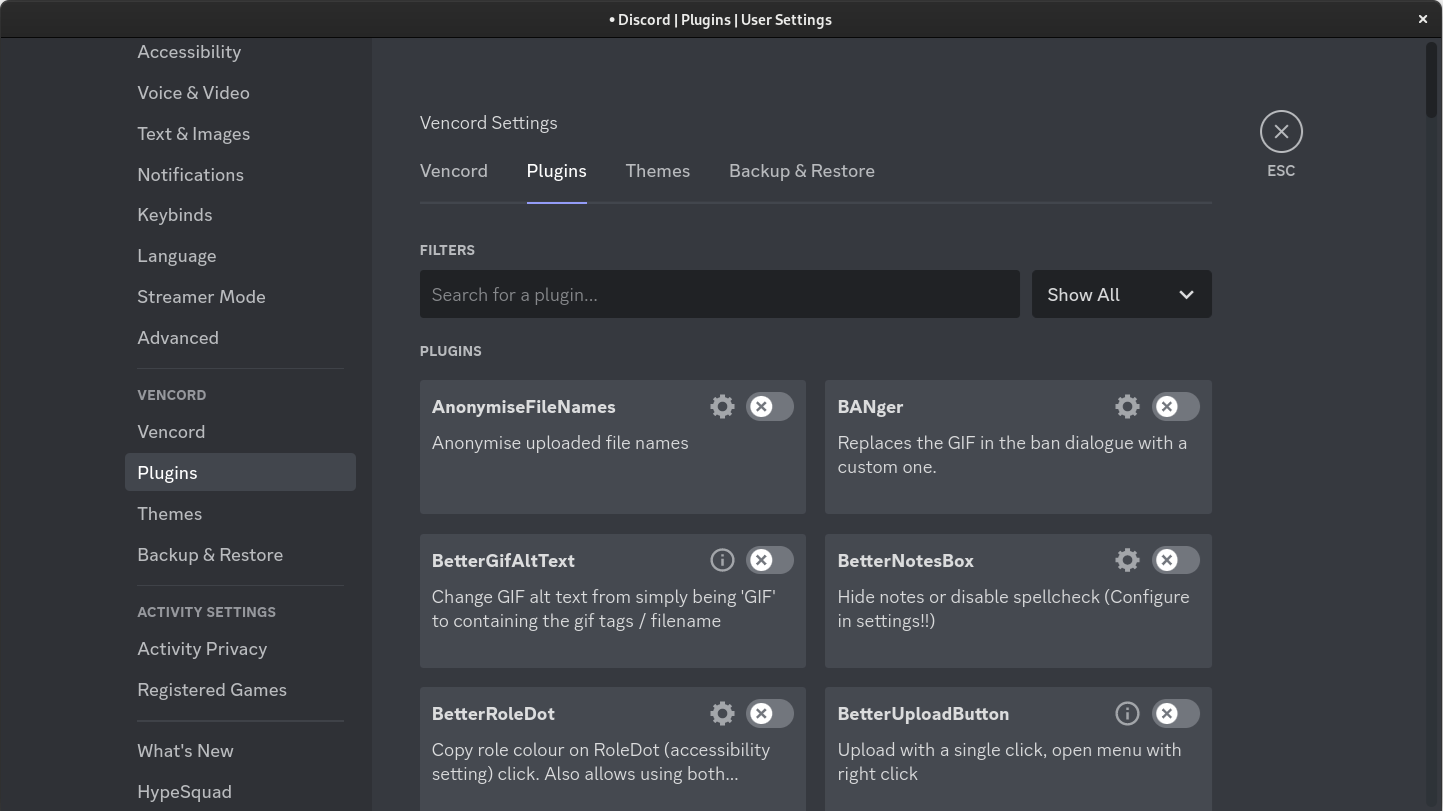Open the Show All filter dropdown
1443x811 pixels.
coord(1121,294)
